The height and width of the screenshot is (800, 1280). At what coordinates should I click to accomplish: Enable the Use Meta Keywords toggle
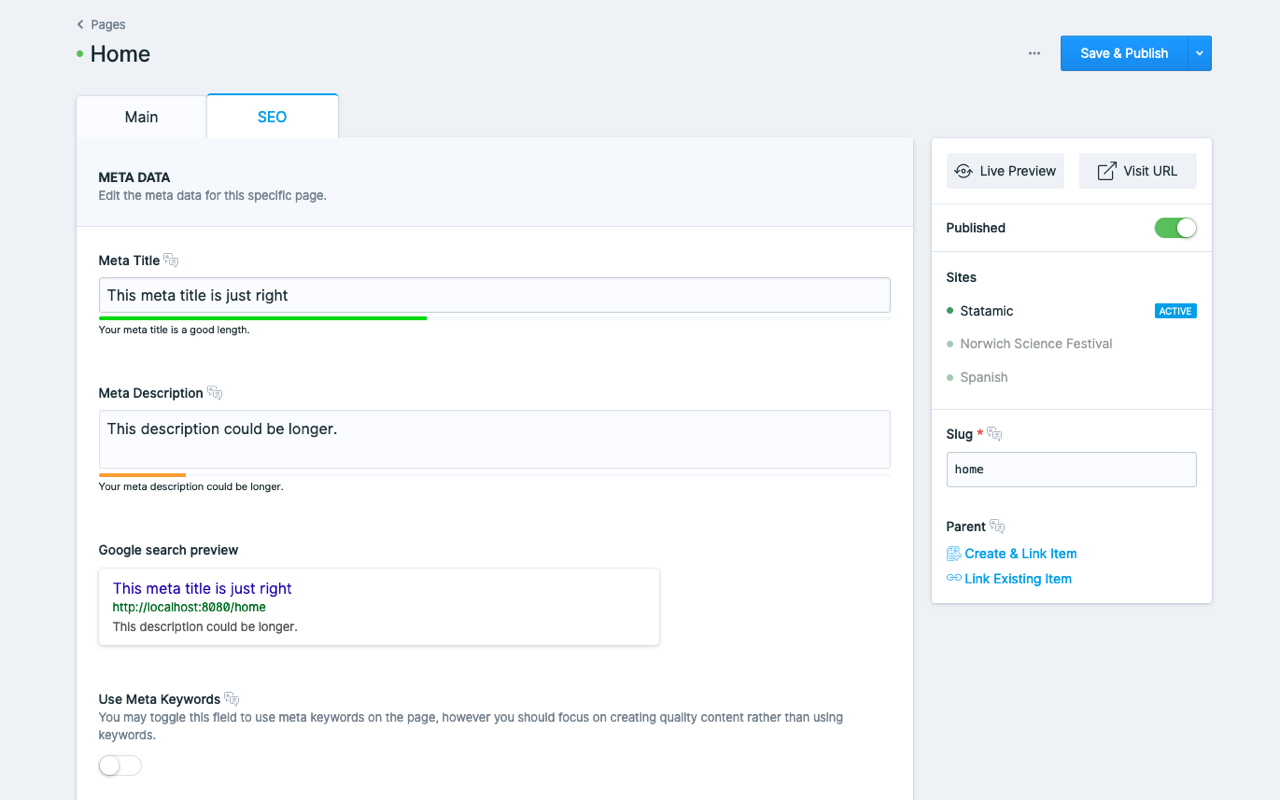tap(120, 766)
